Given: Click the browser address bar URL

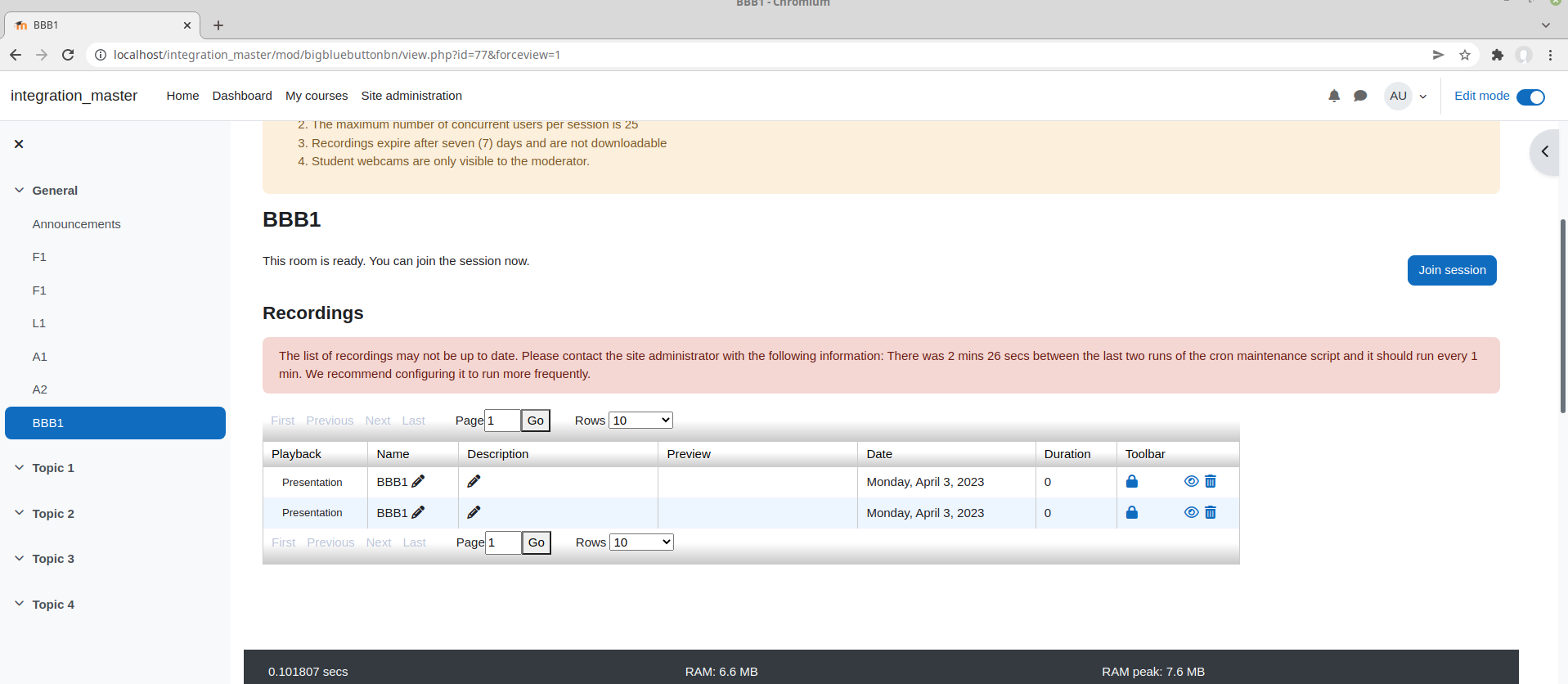Looking at the screenshot, I should (x=337, y=55).
